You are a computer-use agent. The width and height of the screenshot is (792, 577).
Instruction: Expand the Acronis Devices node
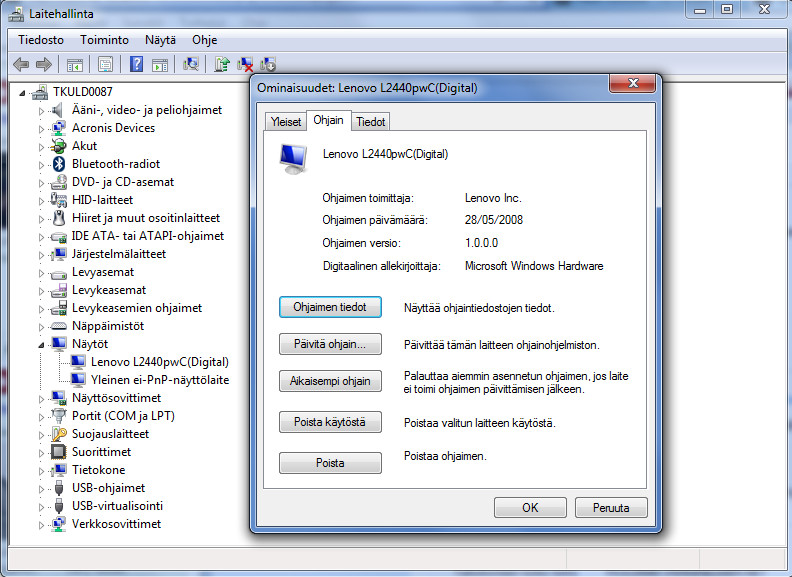tap(41, 128)
